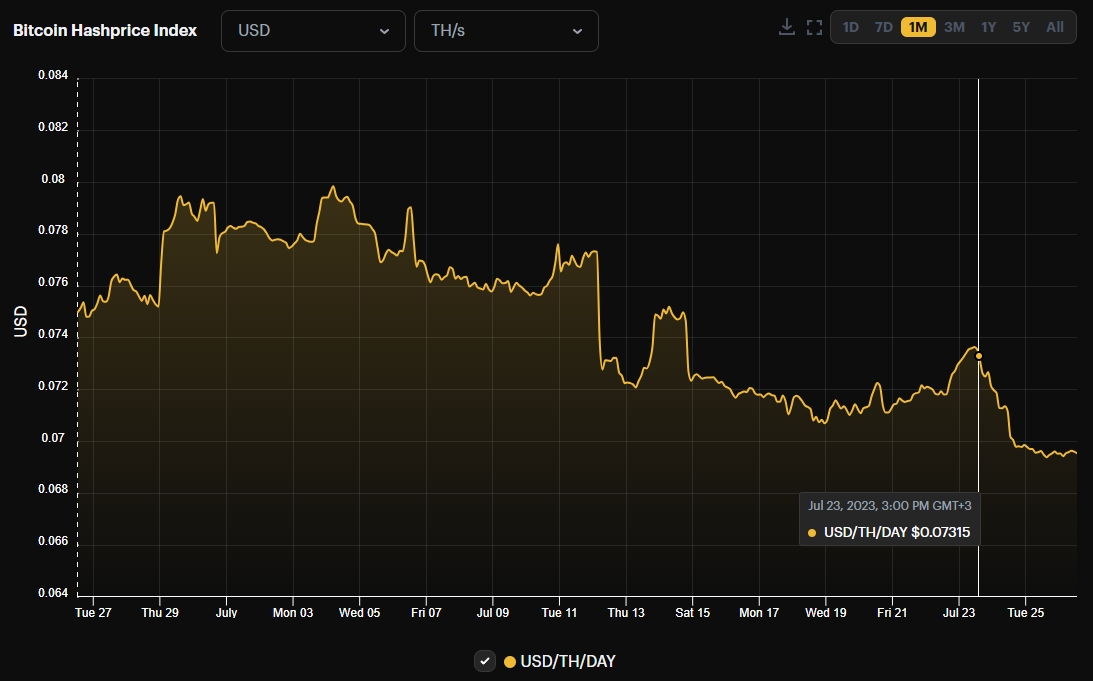The width and height of the screenshot is (1093, 681).
Task: Click the 0.072 y-axis value
Action: pos(53,386)
